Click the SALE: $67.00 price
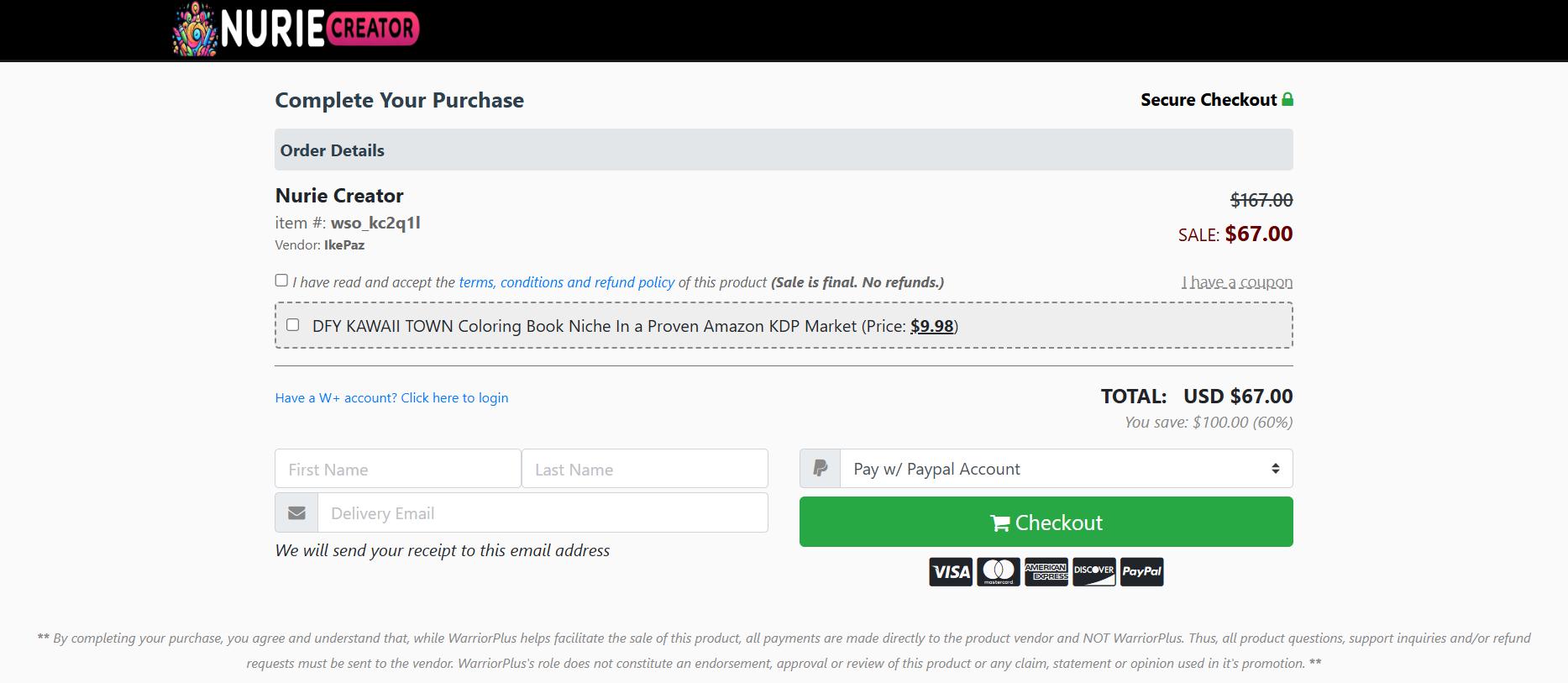The image size is (1568, 683). click(x=1235, y=234)
